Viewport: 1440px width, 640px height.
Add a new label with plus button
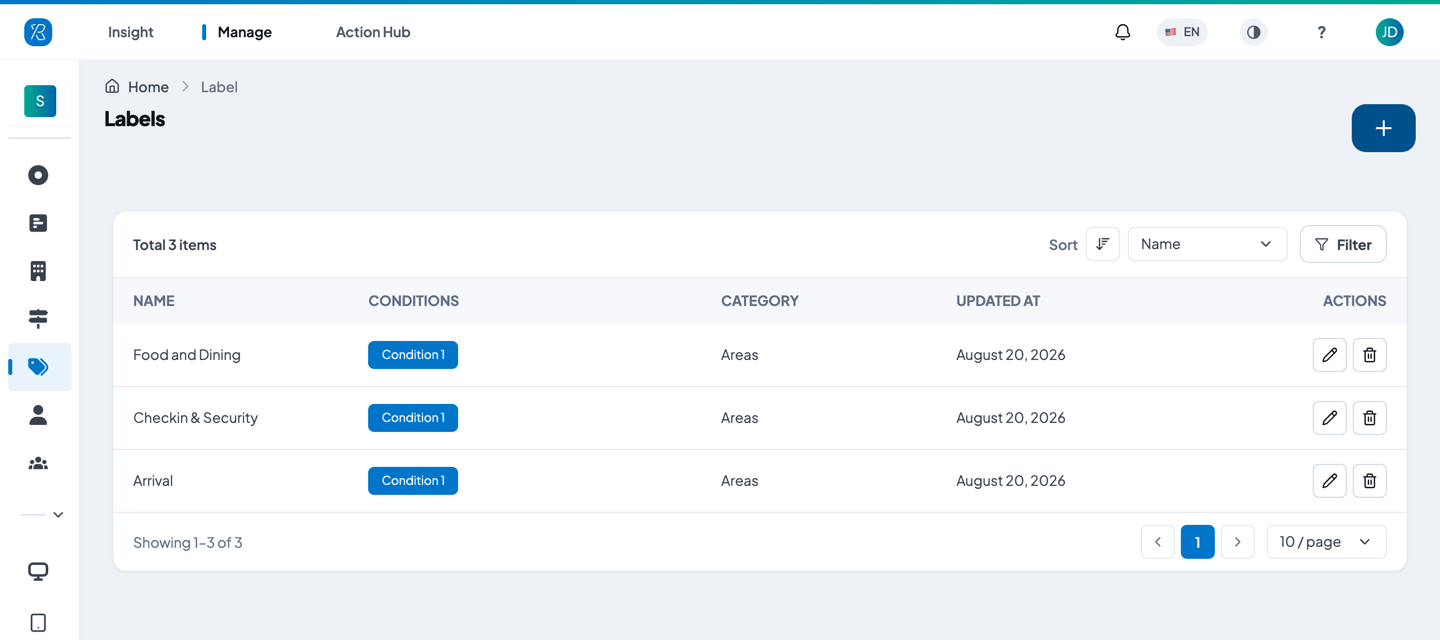click(x=1383, y=128)
